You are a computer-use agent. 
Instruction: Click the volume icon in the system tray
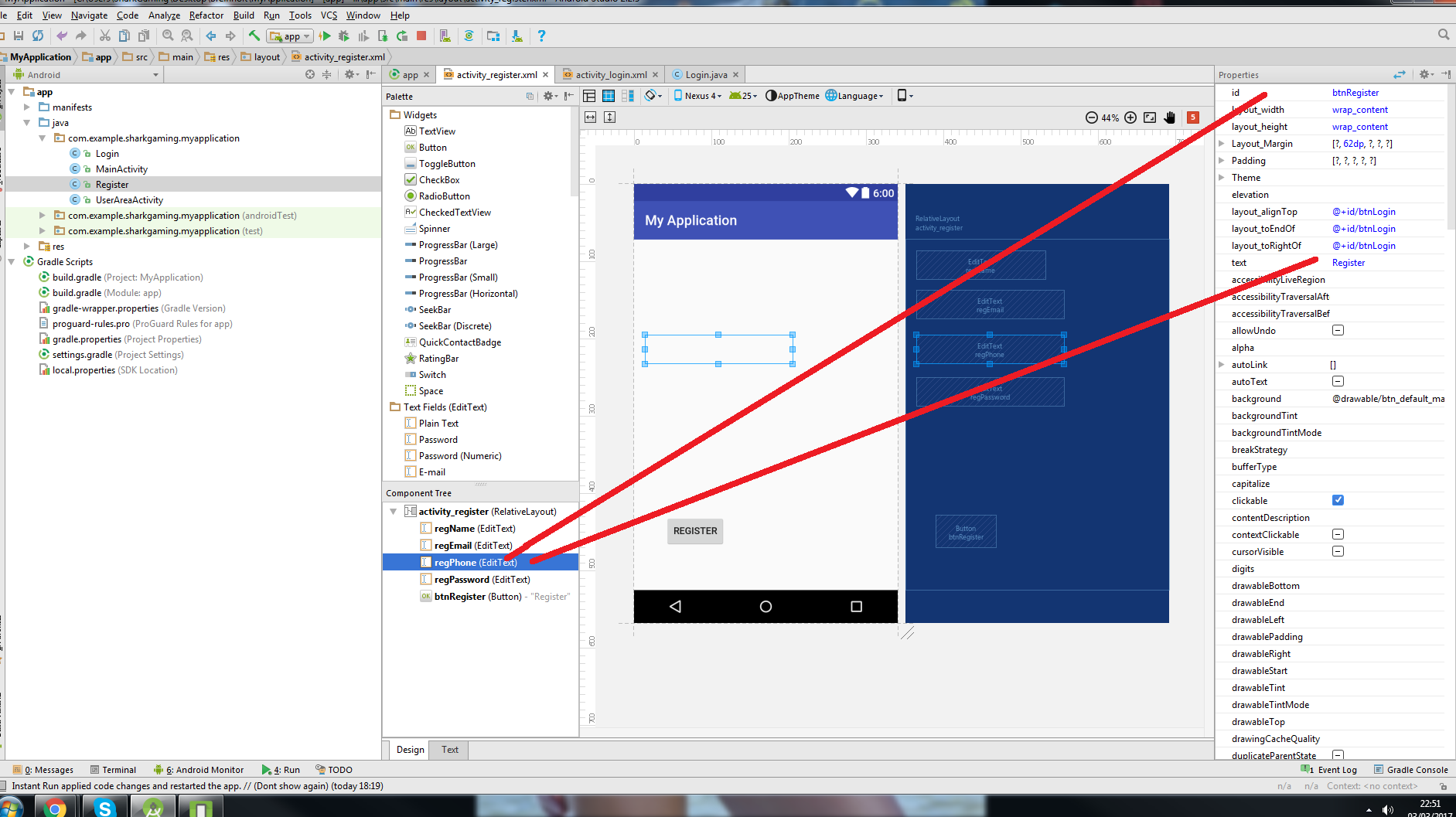(x=1388, y=809)
